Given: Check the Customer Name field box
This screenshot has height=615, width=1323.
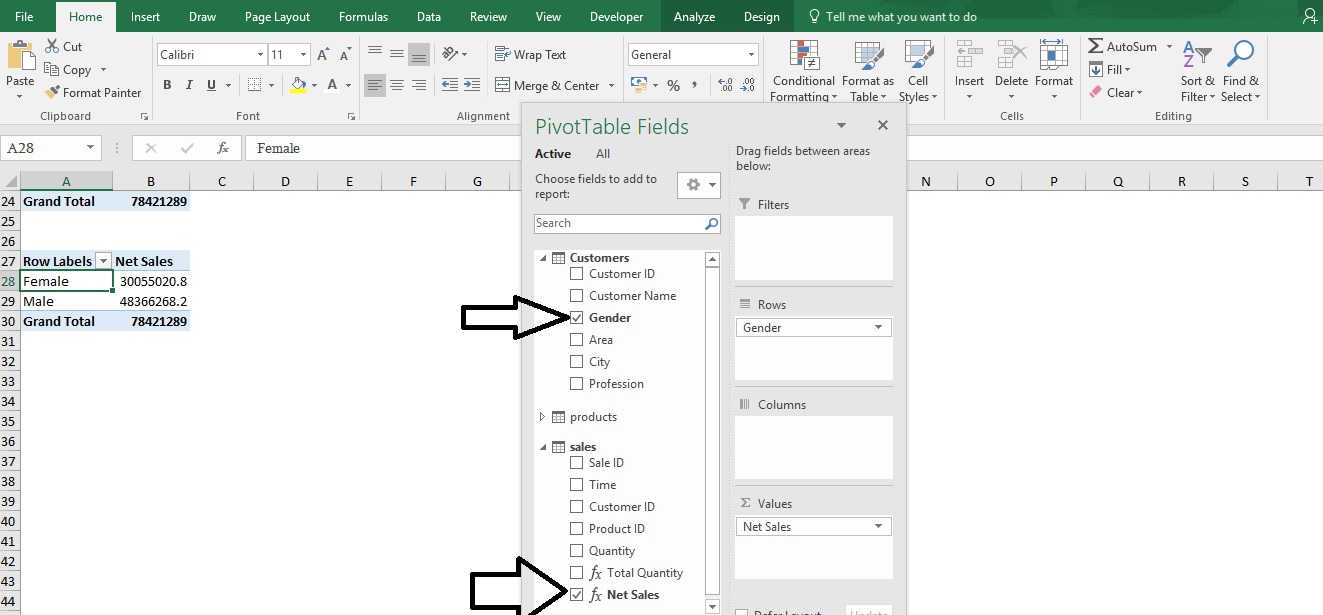Looking at the screenshot, I should tap(576, 295).
